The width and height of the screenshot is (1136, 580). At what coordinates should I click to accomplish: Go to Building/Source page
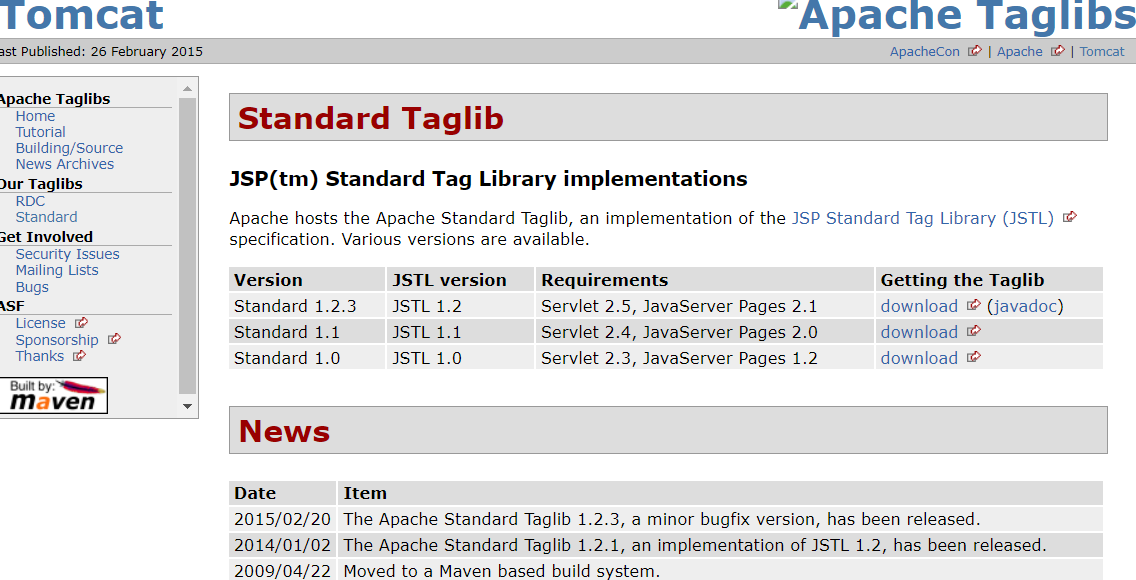point(70,148)
